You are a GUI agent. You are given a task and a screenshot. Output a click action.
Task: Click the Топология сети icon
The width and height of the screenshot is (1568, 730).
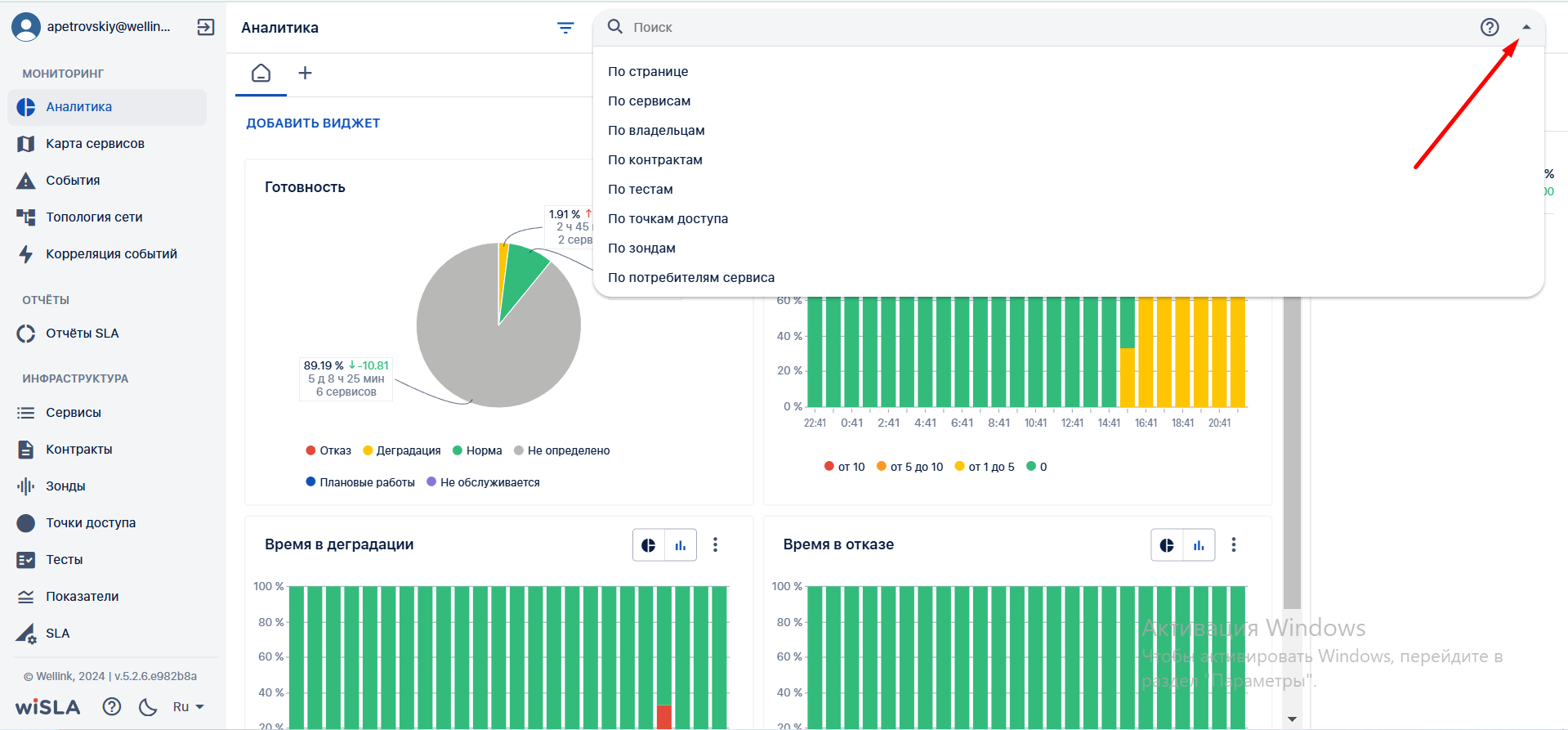[x=26, y=217]
